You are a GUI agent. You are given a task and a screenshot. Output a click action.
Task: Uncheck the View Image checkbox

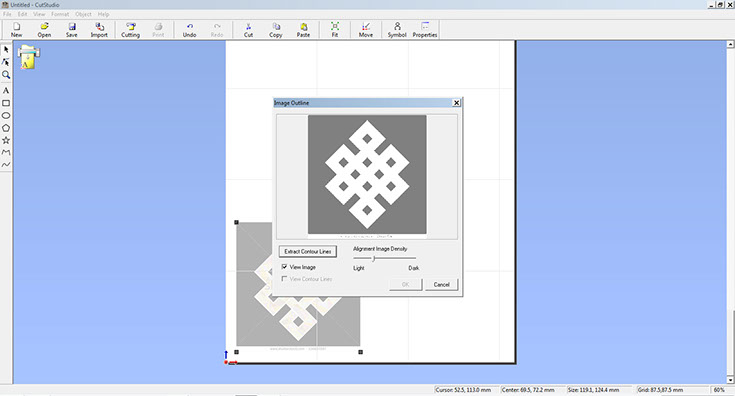[x=285, y=267]
